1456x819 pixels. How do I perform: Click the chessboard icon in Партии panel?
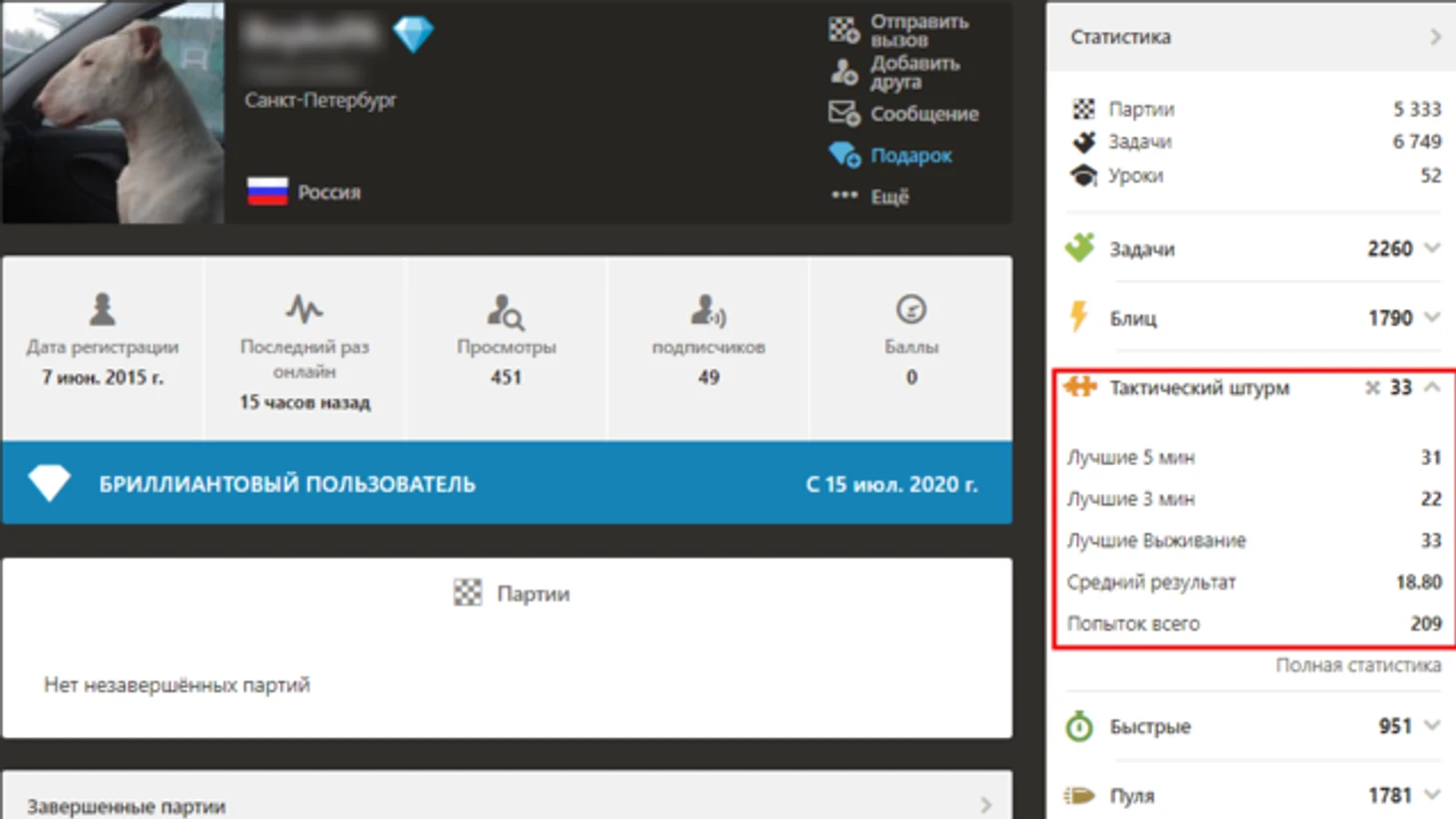[x=468, y=593]
